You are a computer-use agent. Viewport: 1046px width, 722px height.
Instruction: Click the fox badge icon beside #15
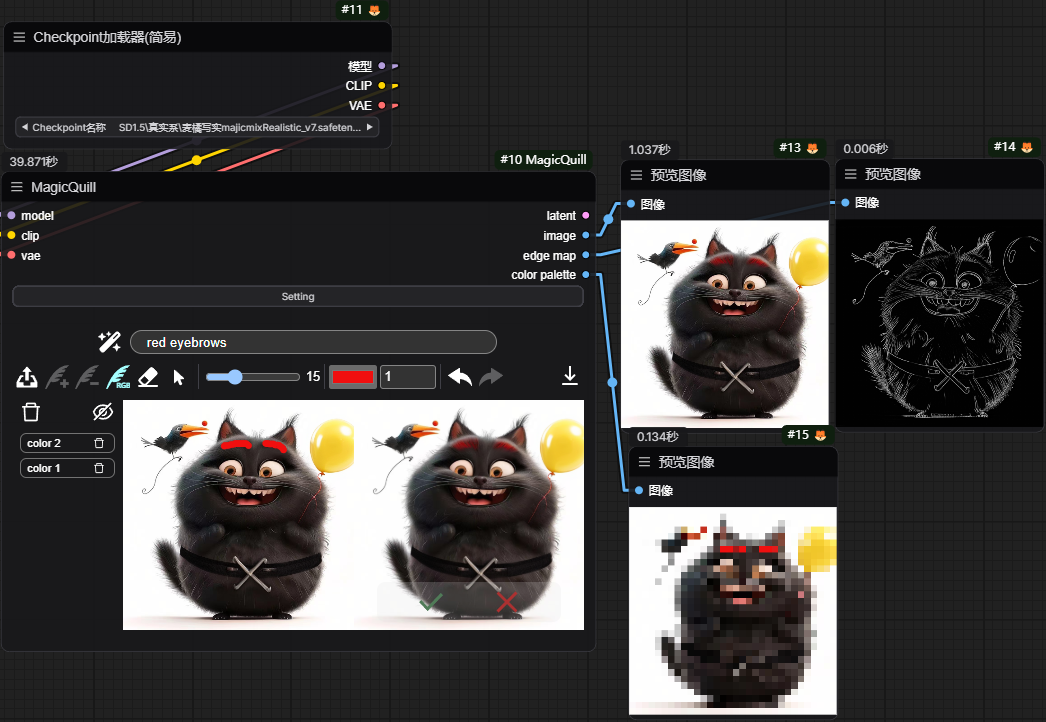tap(821, 435)
